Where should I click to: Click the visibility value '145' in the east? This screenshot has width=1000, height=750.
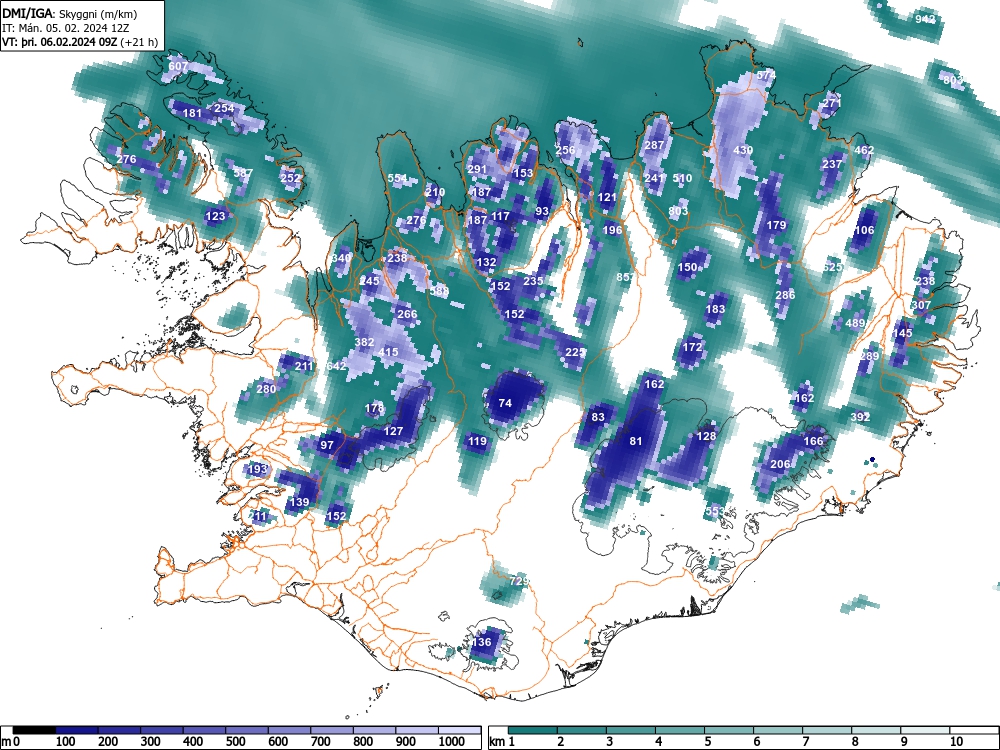point(902,332)
